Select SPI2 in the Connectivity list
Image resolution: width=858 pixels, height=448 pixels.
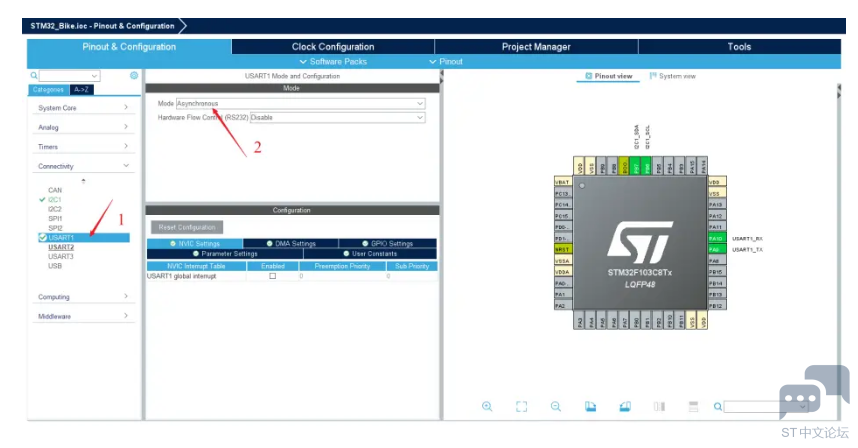[55, 228]
